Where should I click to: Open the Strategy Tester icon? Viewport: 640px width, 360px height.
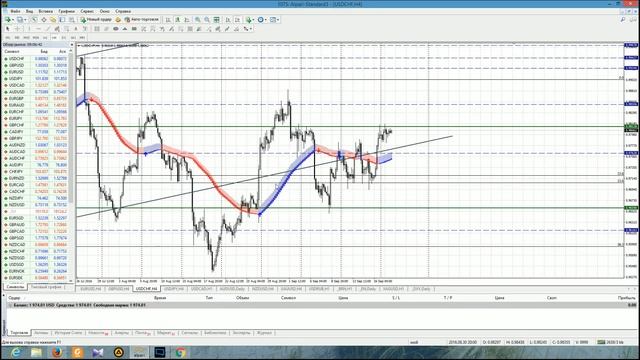[x=72, y=20]
